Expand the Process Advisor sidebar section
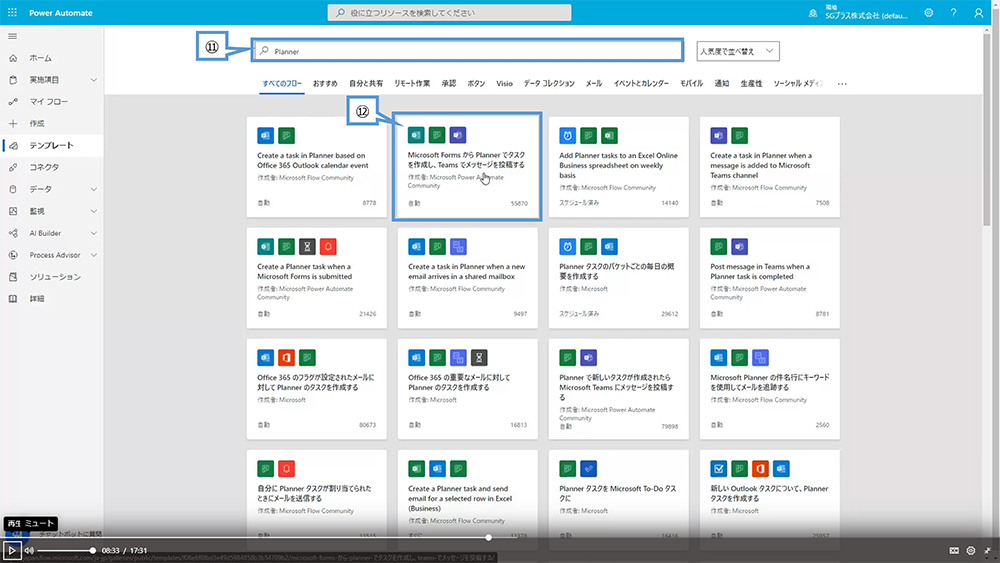 [94, 255]
